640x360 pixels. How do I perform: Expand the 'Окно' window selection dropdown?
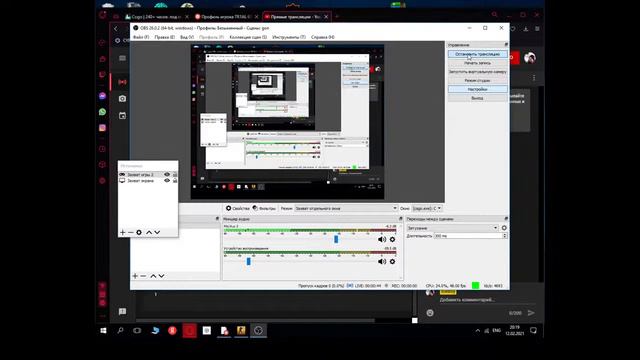(x=427, y=208)
